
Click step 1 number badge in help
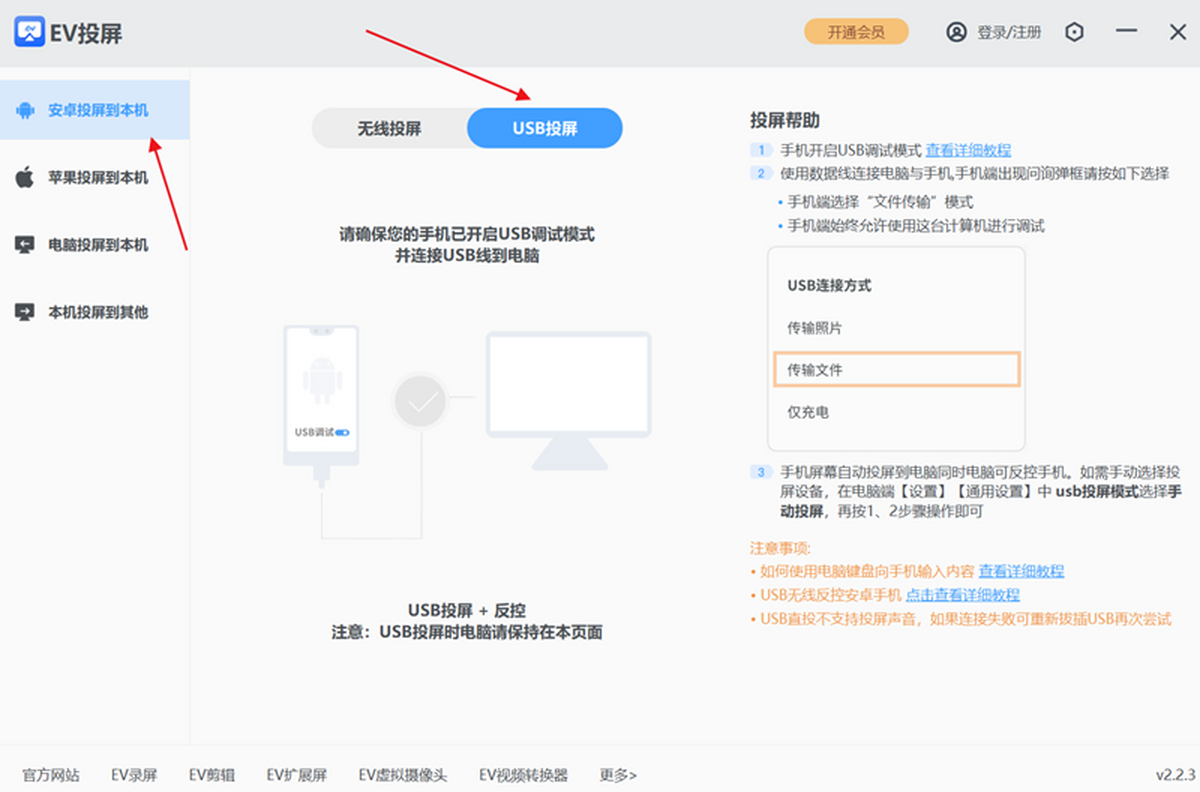(x=762, y=150)
